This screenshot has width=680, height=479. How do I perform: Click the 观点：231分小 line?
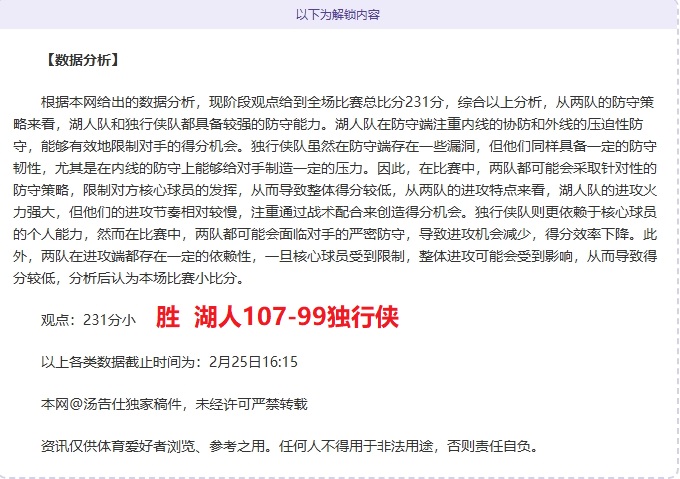(88, 320)
